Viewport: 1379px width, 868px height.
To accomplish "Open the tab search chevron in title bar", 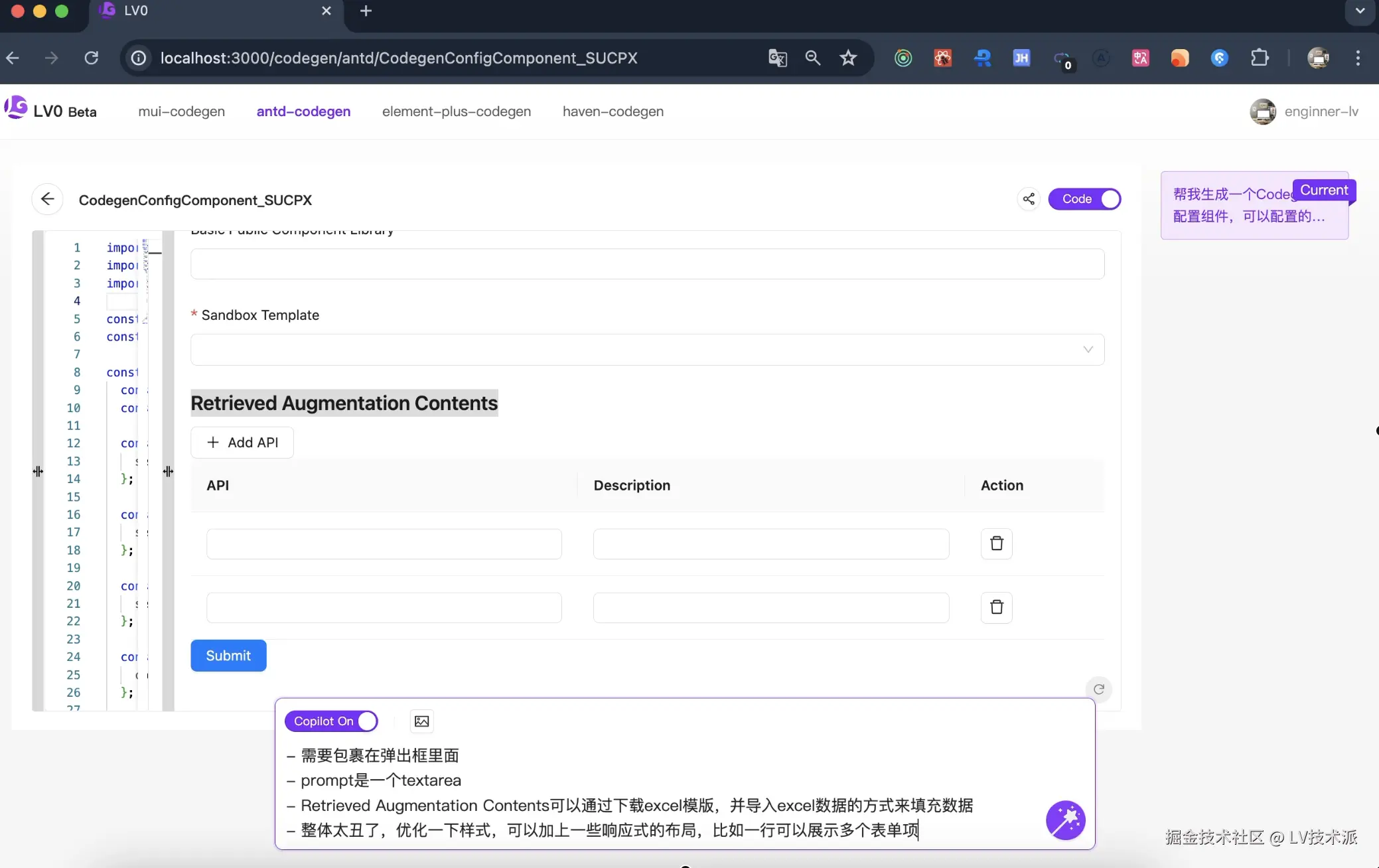I will pos(1360,11).
